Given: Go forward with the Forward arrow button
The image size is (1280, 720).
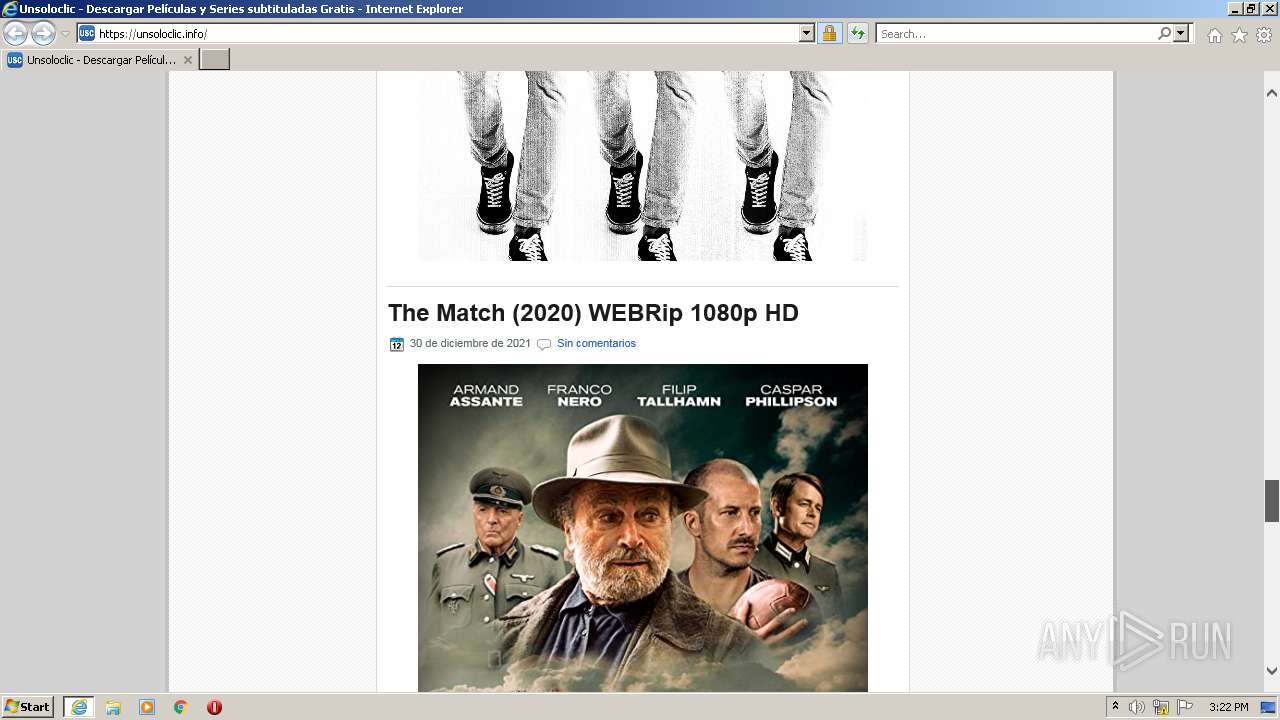Looking at the screenshot, I should tap(43, 33).
